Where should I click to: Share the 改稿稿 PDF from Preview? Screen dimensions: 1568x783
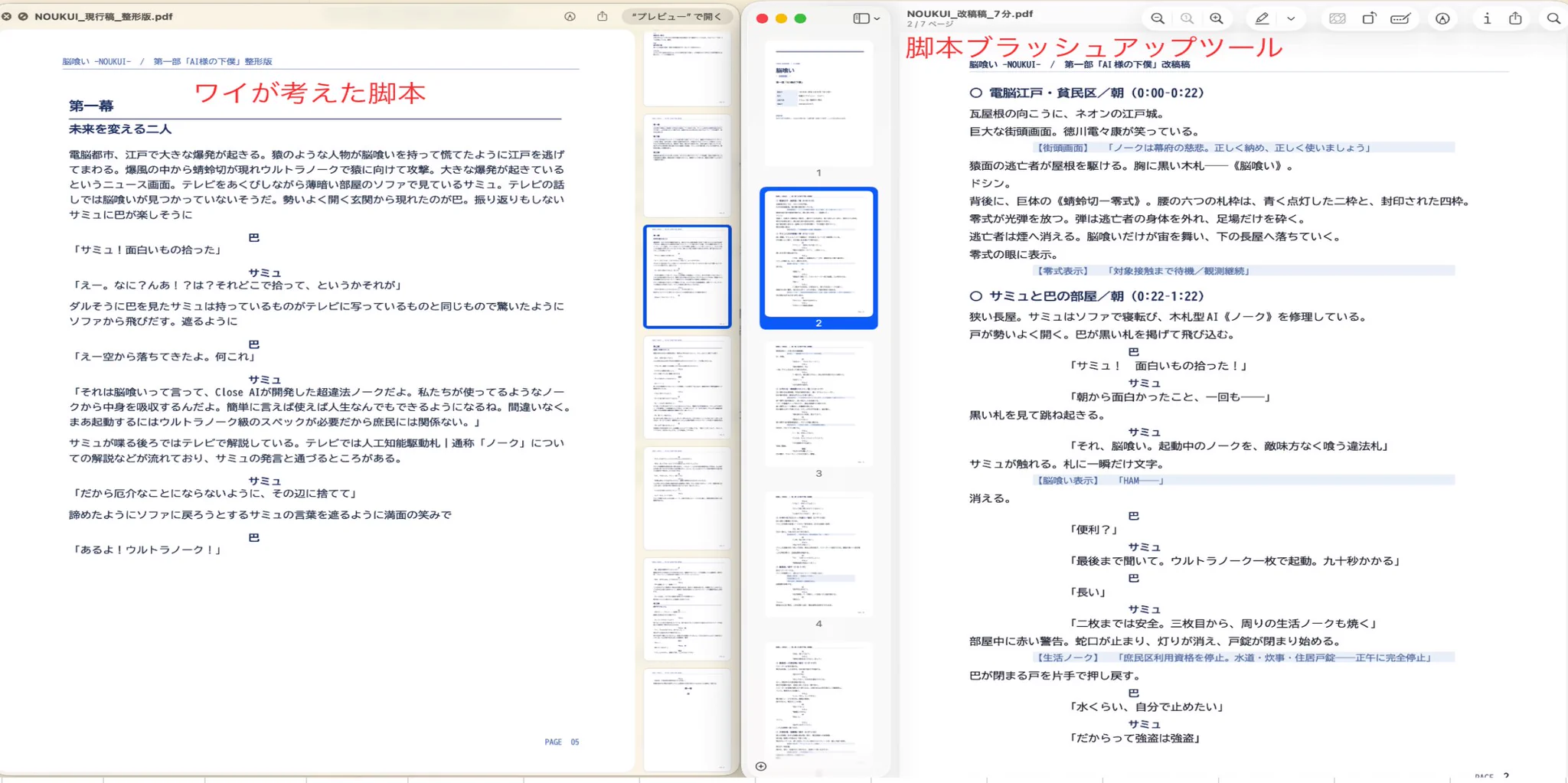coord(1515,18)
